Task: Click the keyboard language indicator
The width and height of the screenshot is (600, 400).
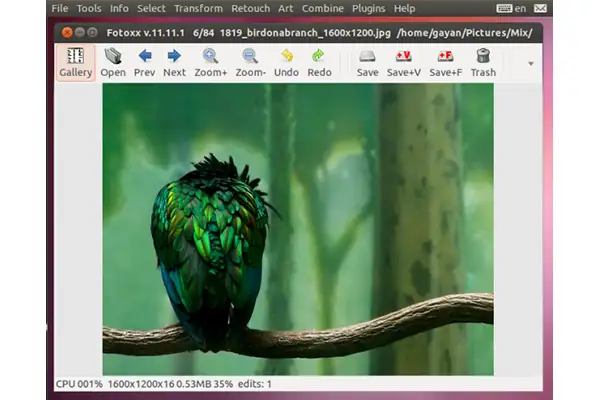Action: [507, 8]
